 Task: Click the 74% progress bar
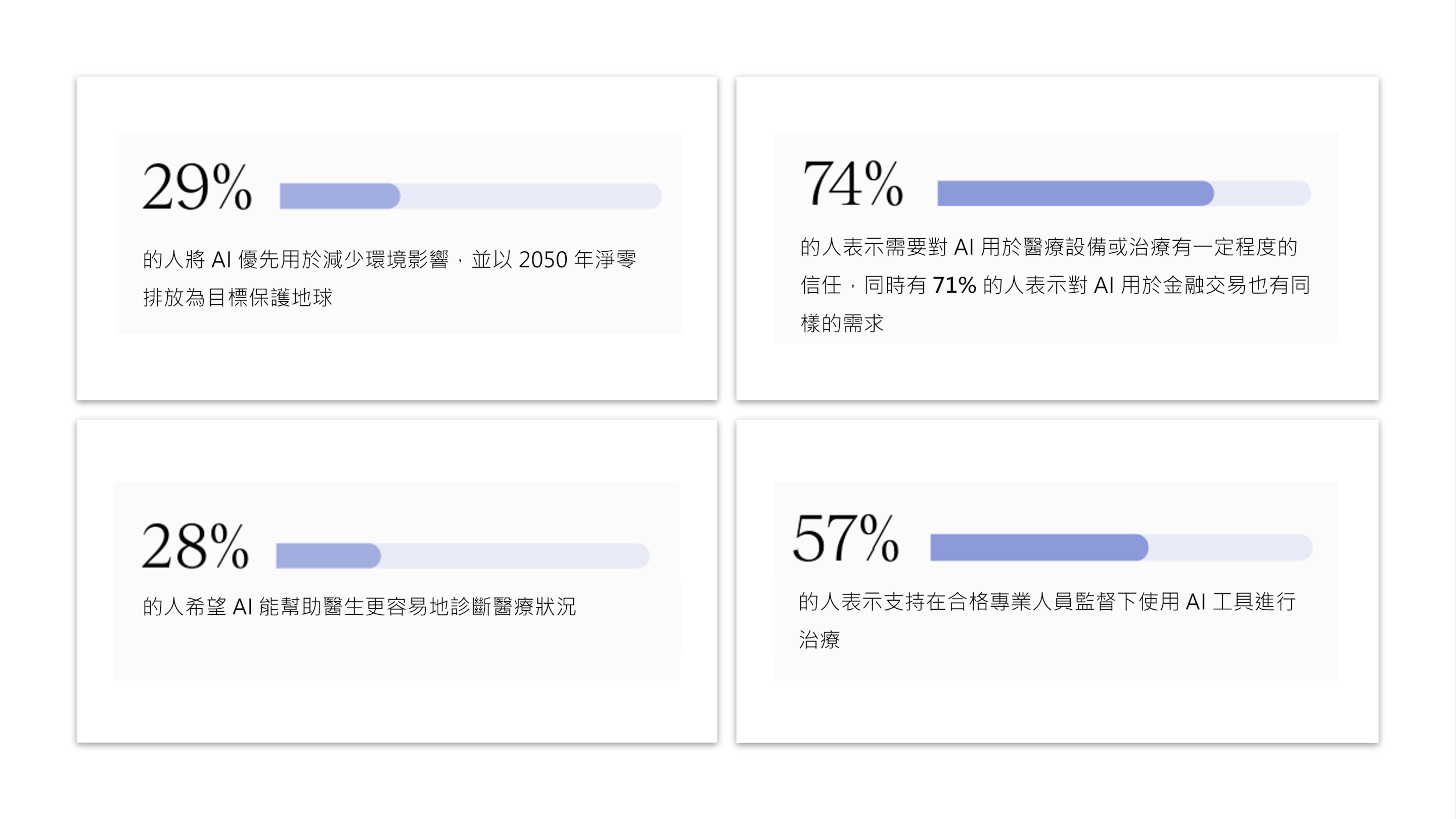click(1124, 193)
